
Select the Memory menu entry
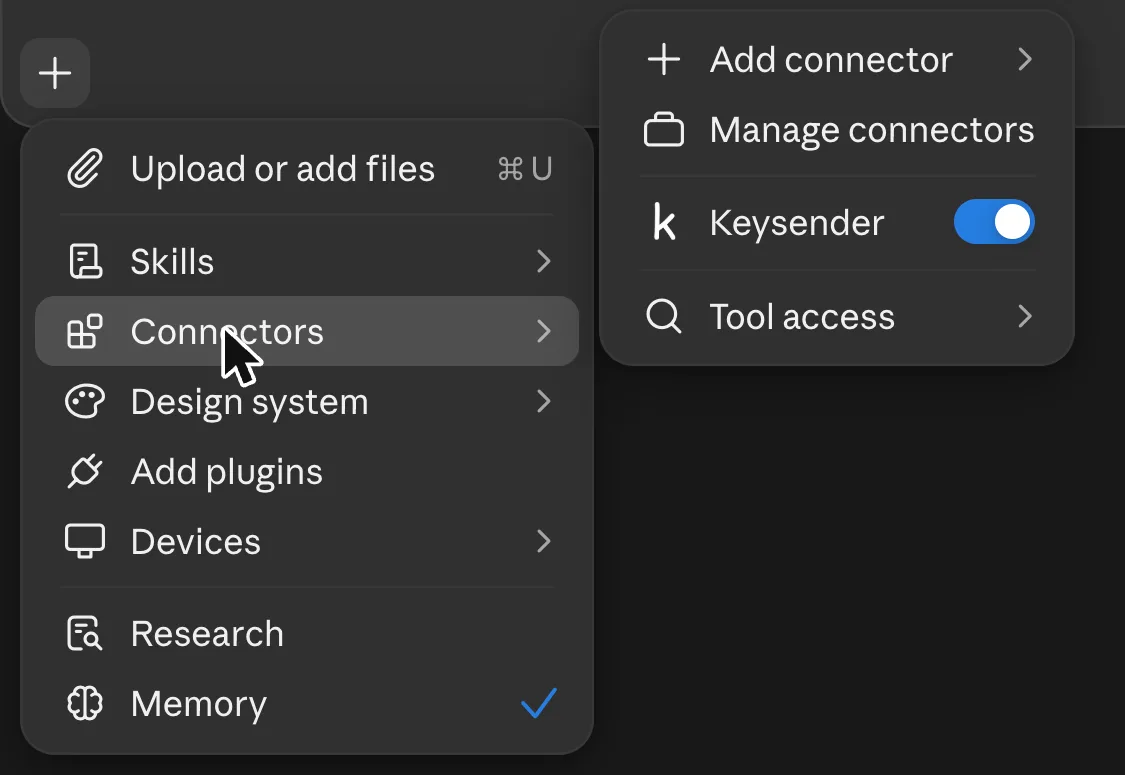pyautogui.click(x=307, y=703)
